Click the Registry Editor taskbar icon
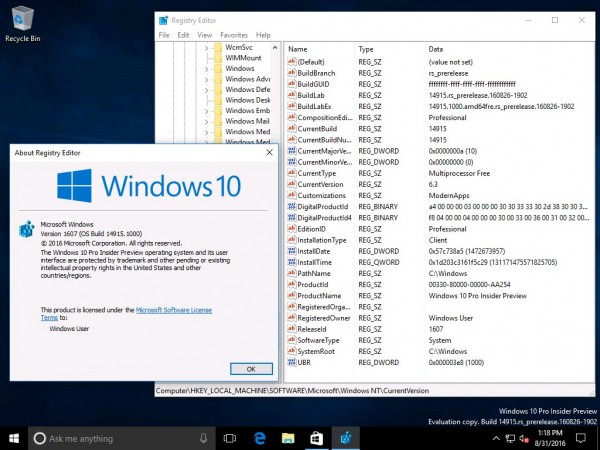 (x=346, y=439)
